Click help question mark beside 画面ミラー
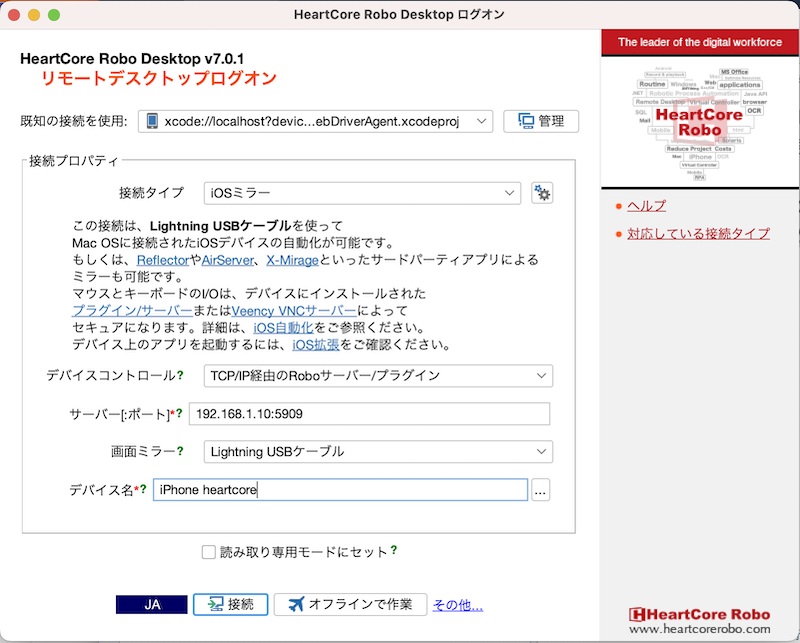Viewport: 800px width, 643px height. coord(180,451)
